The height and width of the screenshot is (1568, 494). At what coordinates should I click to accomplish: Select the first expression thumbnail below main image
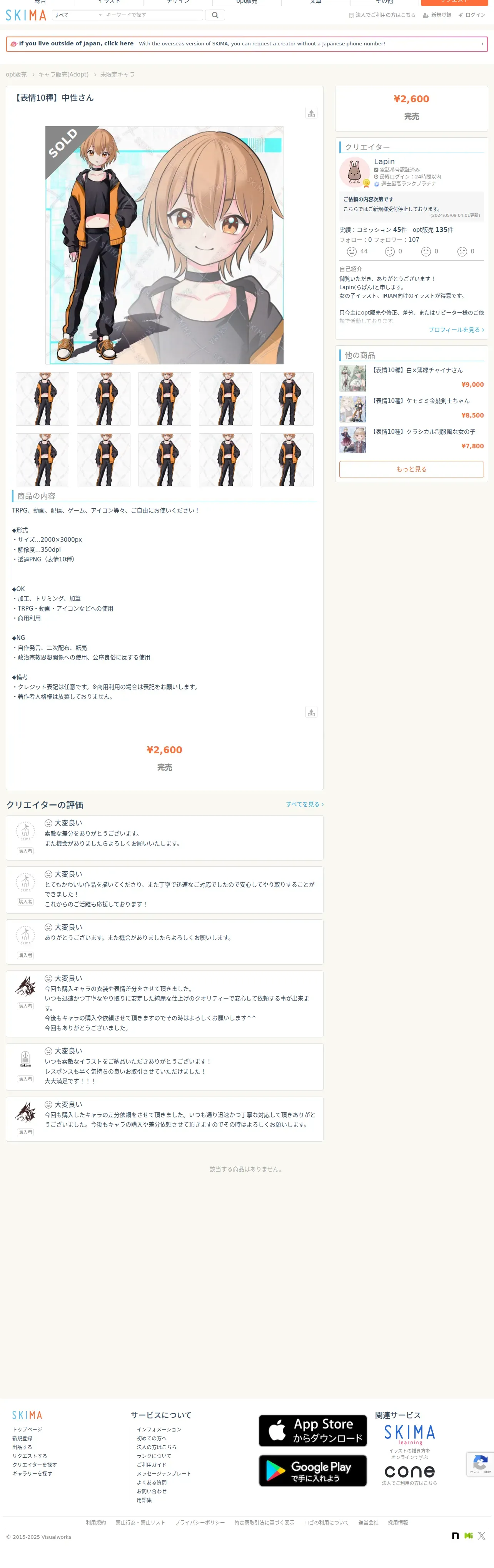[x=42, y=399]
